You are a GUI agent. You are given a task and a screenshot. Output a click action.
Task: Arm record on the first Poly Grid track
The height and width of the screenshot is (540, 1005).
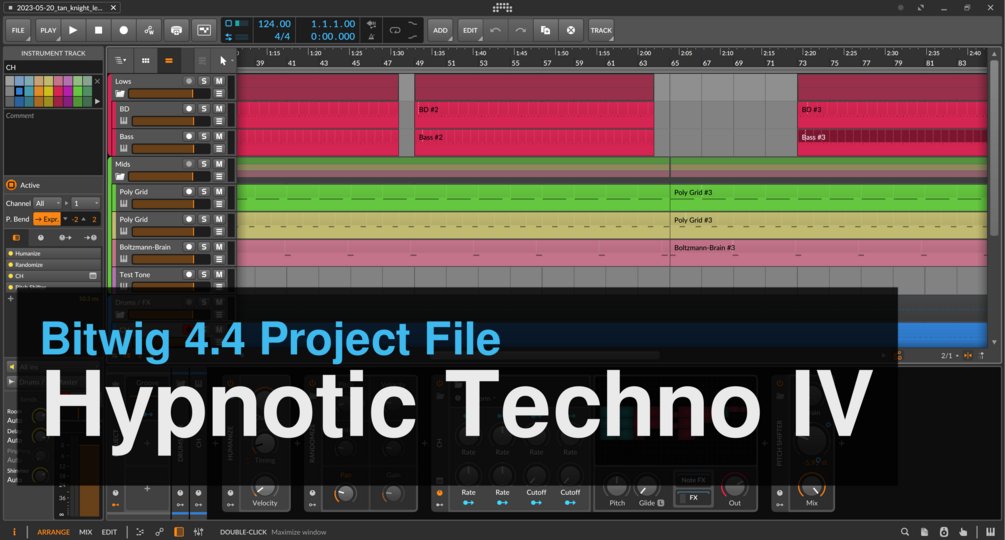[x=188, y=192]
